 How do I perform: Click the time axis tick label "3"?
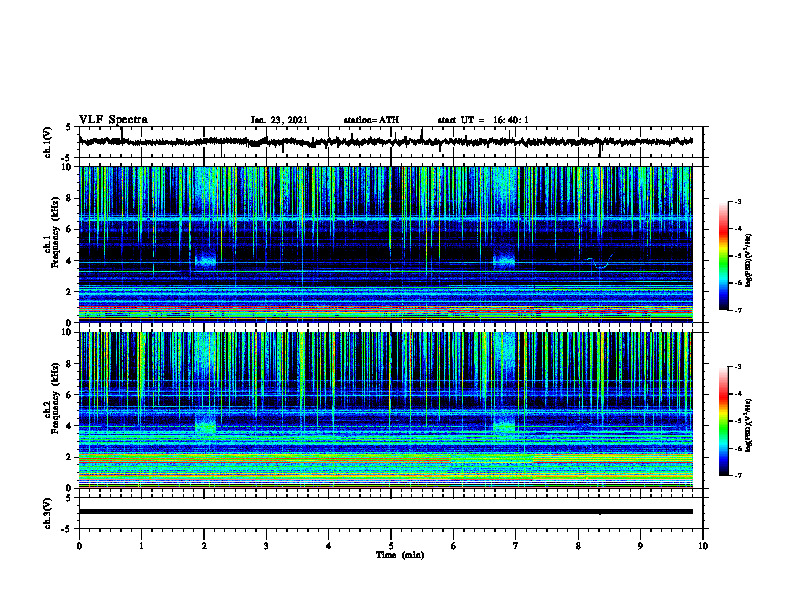coord(266,546)
